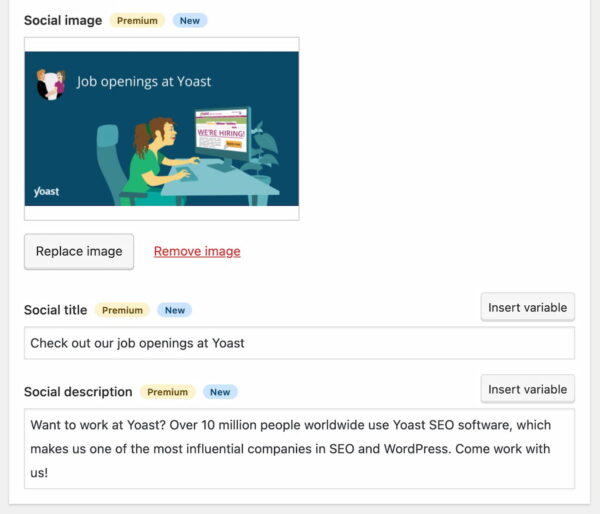600x514 pixels.
Task: Click New badge beside Social description
Action: [x=220, y=392]
